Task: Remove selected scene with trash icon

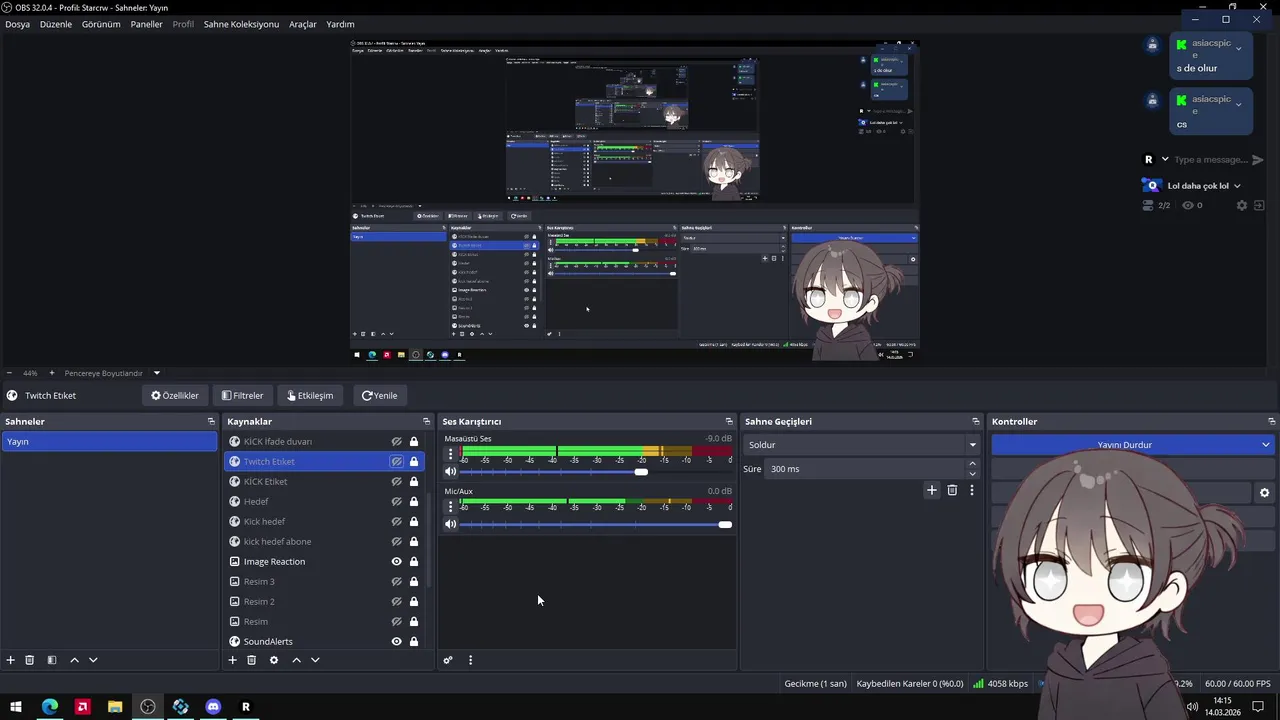Action: (30, 660)
